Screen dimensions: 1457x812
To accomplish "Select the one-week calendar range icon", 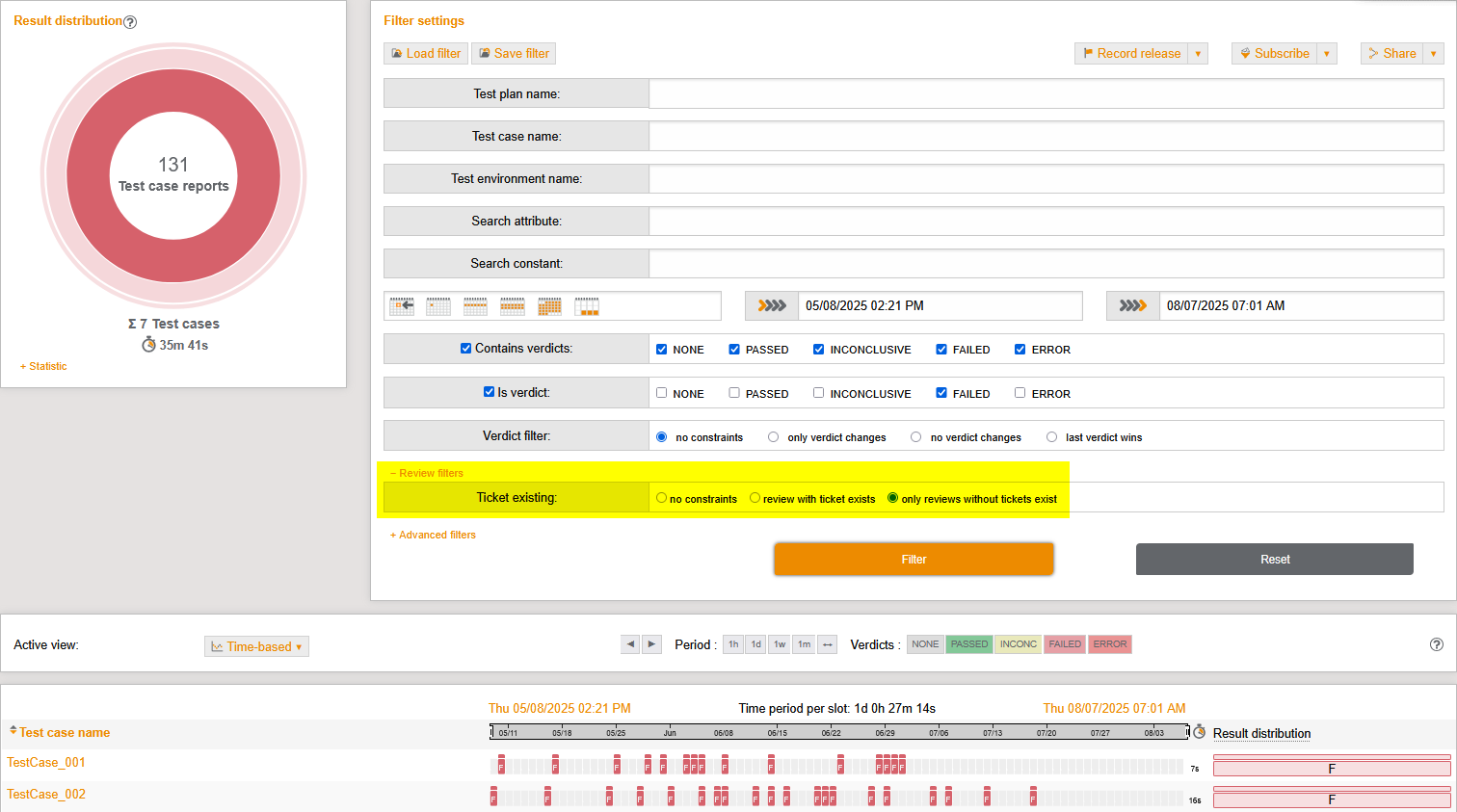I will (475, 305).
